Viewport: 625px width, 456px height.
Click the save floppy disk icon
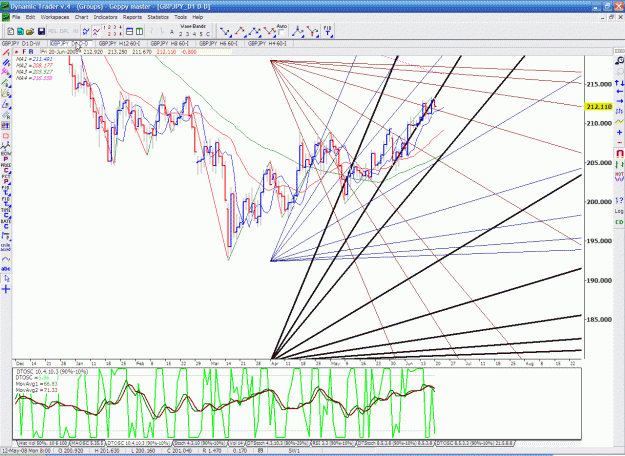click(x=41, y=31)
